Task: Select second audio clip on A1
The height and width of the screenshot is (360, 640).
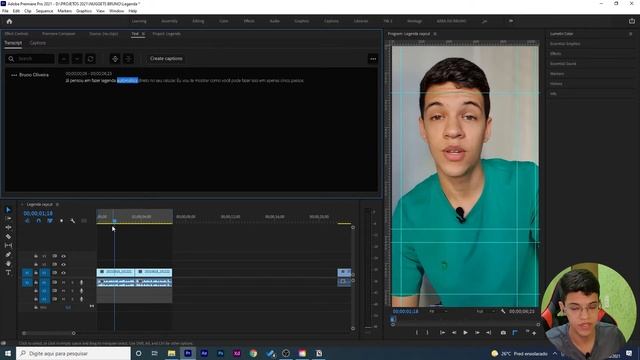Action: [153, 282]
